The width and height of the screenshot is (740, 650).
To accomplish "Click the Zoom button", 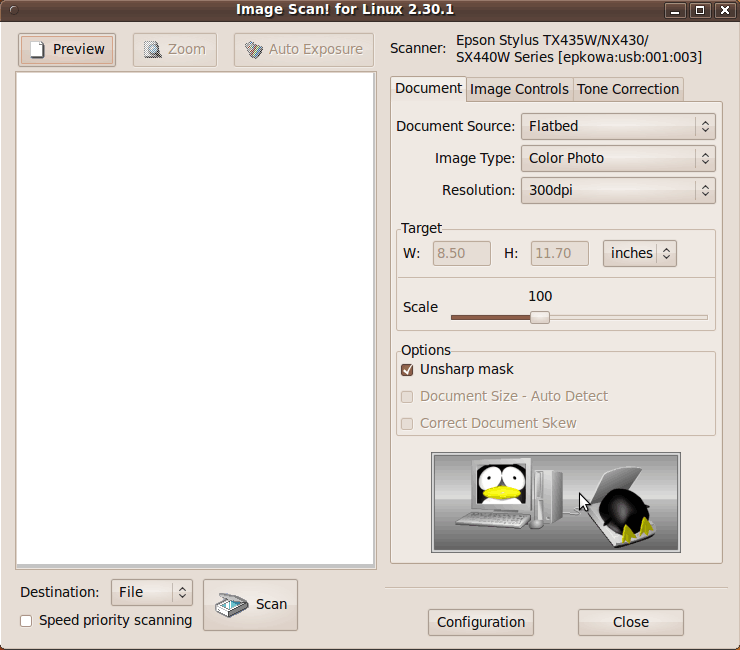I will 175,50.
